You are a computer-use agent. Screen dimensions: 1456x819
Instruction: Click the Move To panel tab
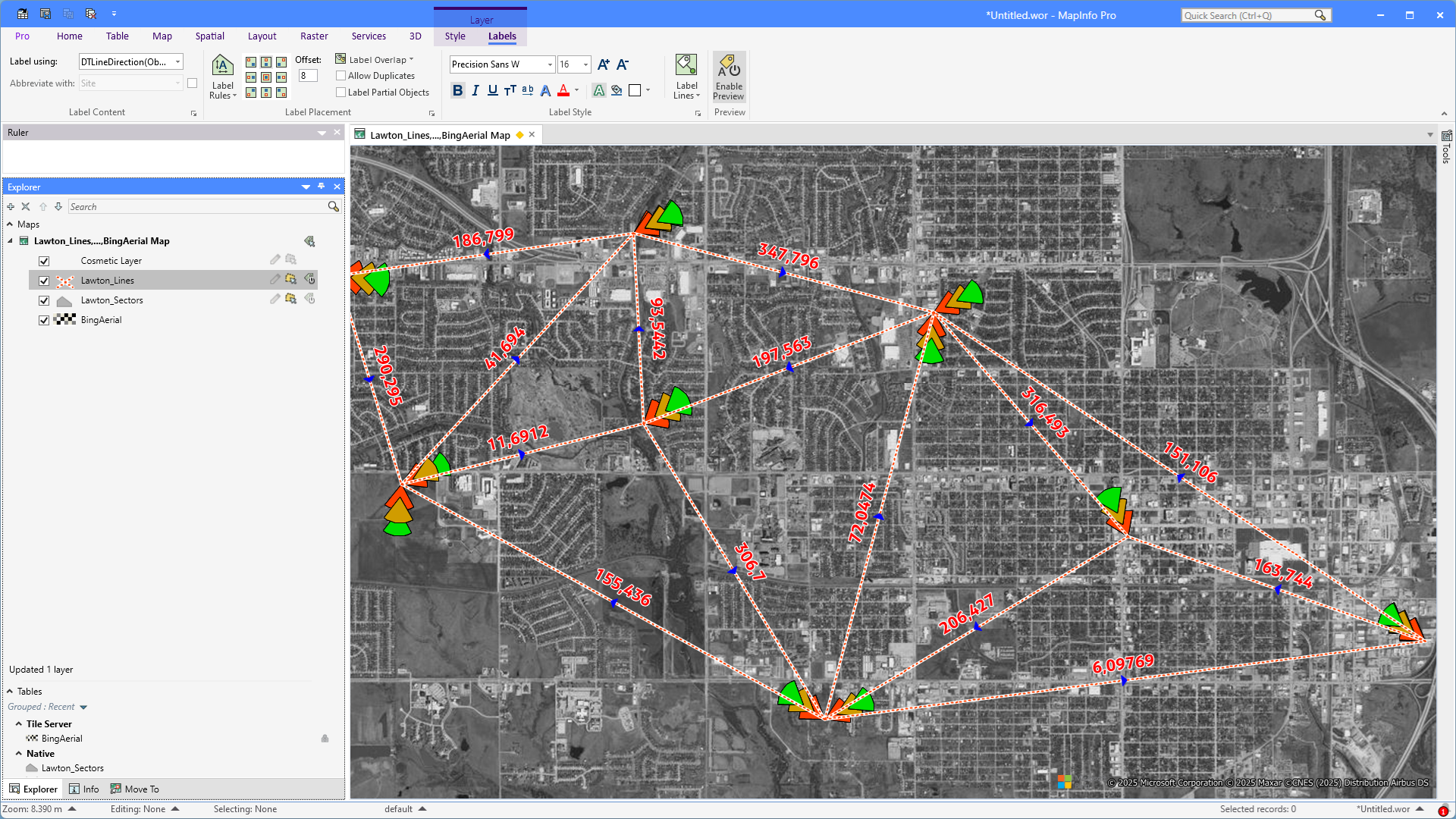[x=135, y=789]
